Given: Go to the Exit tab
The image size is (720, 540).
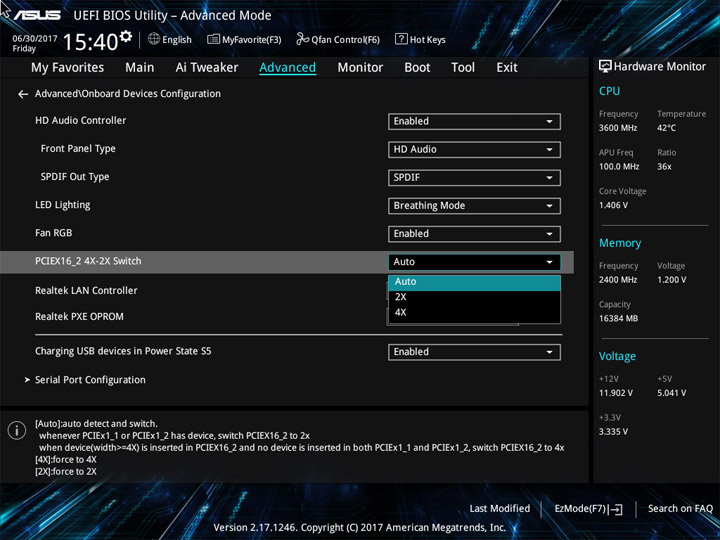Looking at the screenshot, I should (507, 68).
